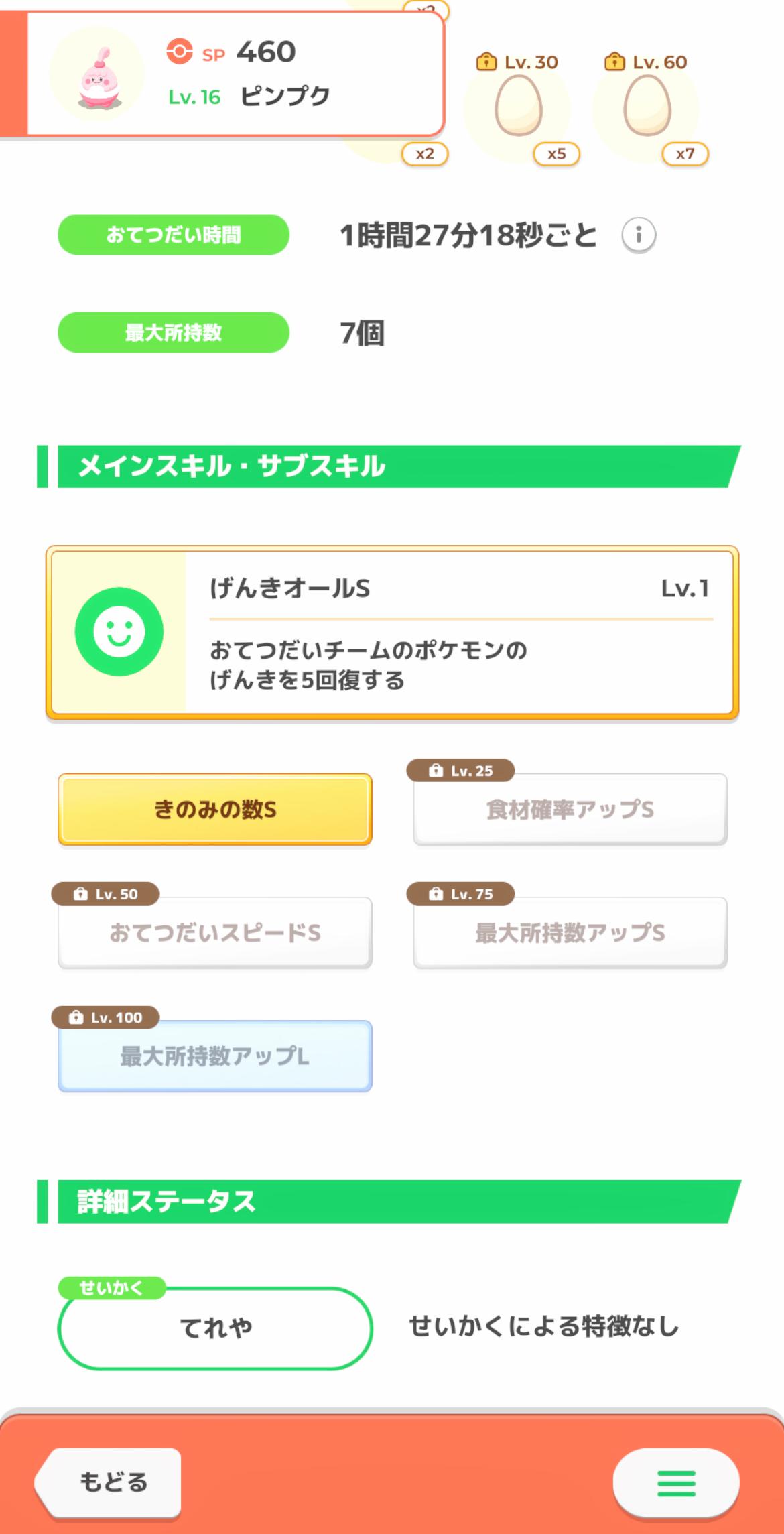Tap the Lv. 60 locked egg ingredient
784x1534 pixels.
(x=647, y=106)
